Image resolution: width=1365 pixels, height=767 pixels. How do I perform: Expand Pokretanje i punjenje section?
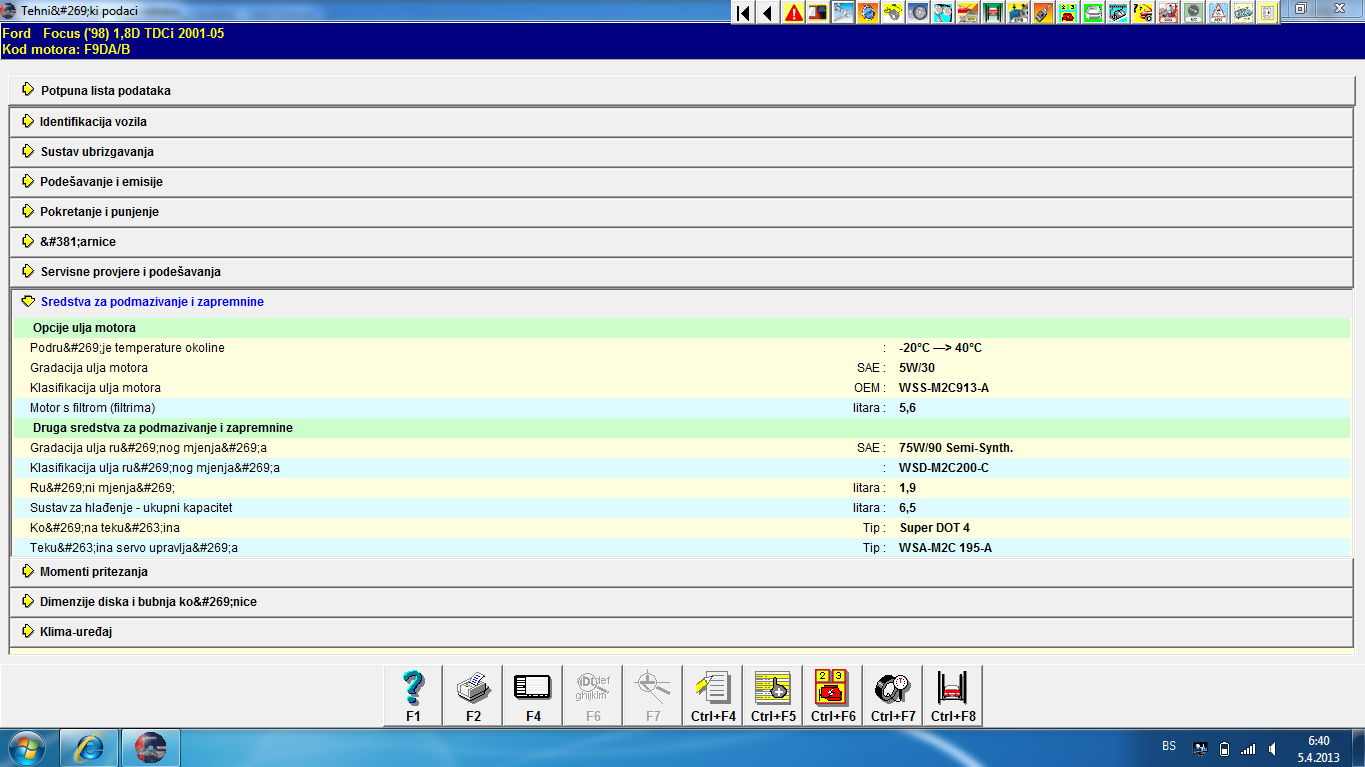pos(682,211)
